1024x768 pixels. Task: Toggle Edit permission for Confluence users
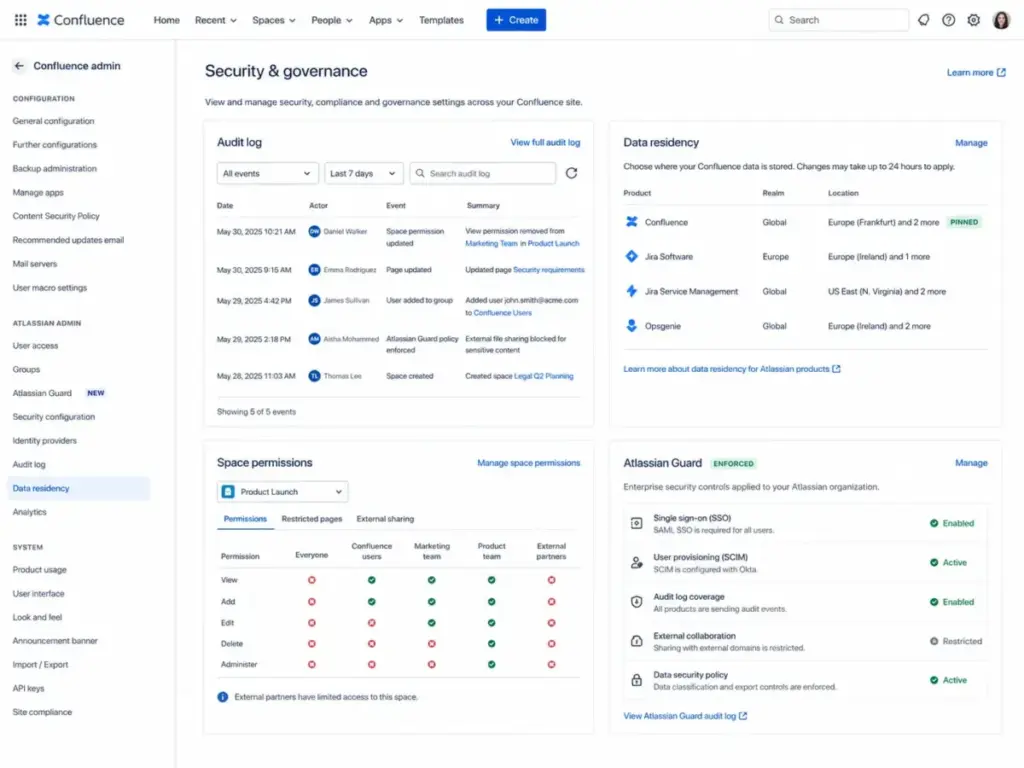pos(372,623)
